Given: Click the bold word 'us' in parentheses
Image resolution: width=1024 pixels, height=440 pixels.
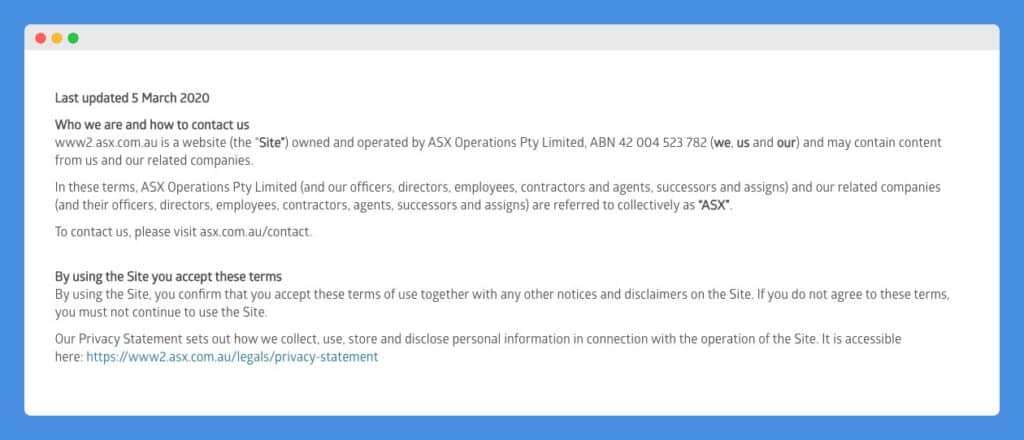Looking at the screenshot, I should coord(743,143).
